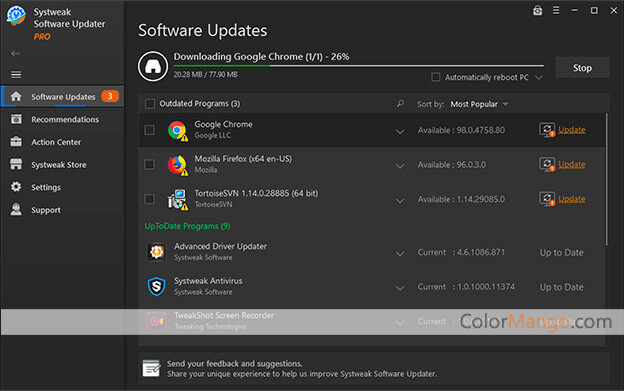Enable Automatically reboot PC checkbox

[436, 77]
